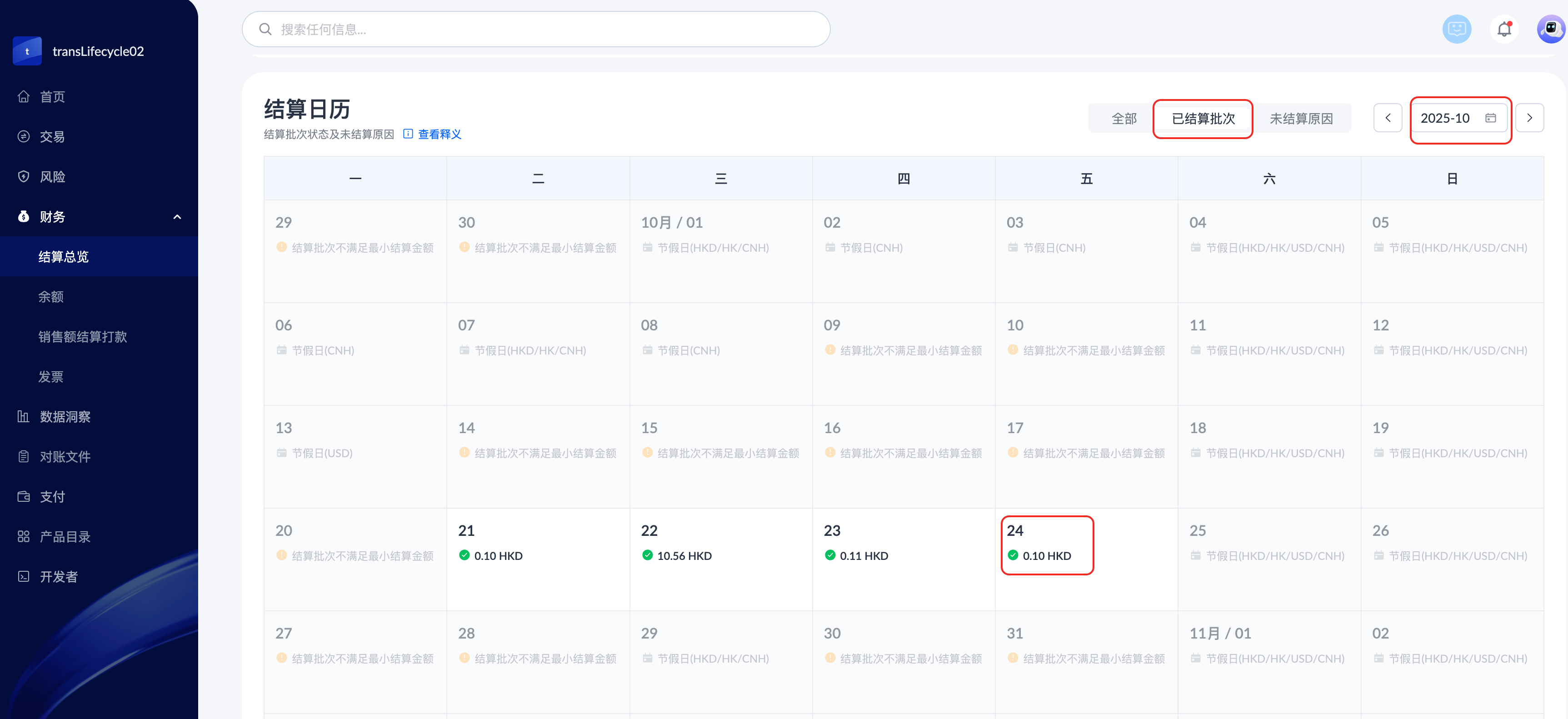This screenshot has height=719, width=1568.
Task: Click the 查看释义 link
Action: (x=439, y=134)
